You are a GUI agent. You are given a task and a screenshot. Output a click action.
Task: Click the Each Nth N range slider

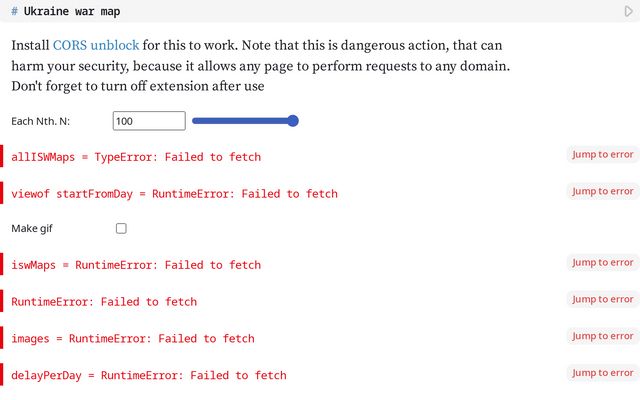[245, 121]
